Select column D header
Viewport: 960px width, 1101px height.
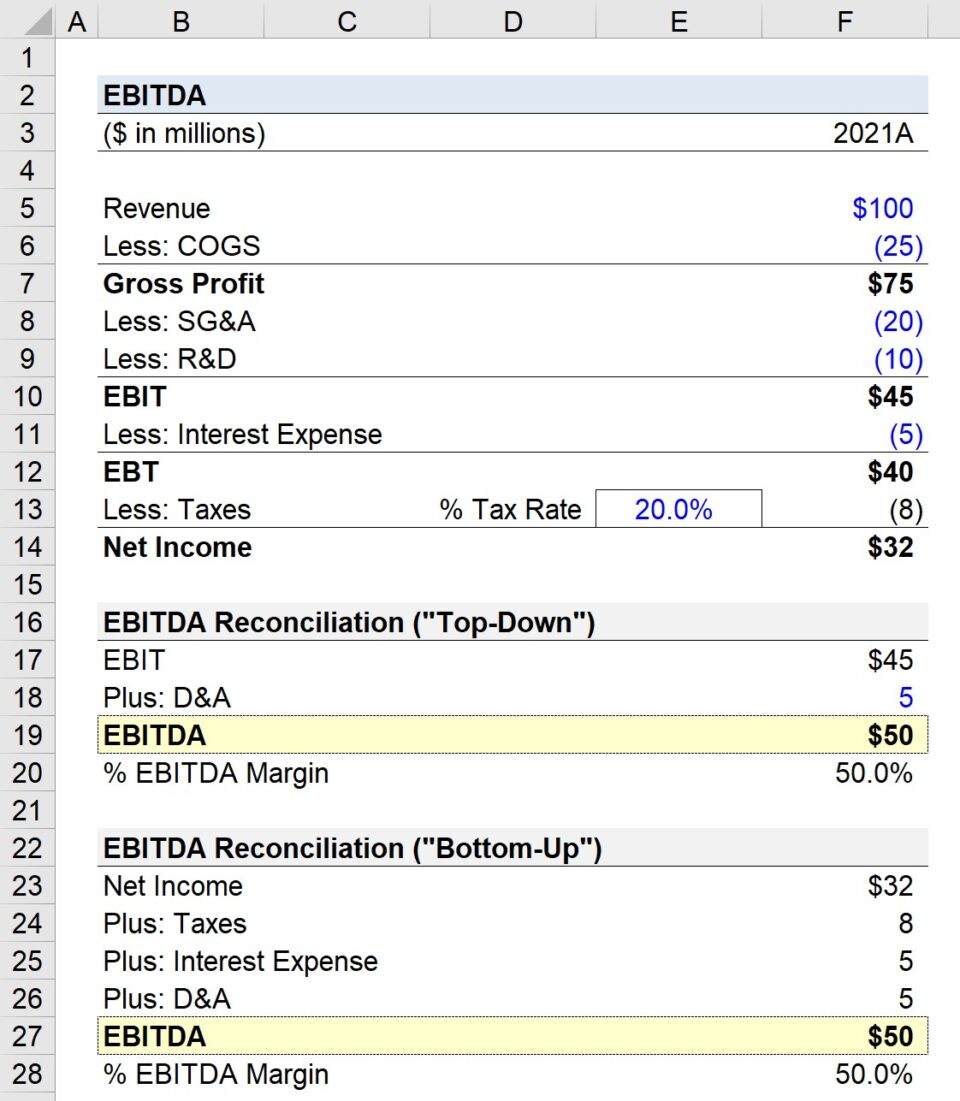pos(513,20)
